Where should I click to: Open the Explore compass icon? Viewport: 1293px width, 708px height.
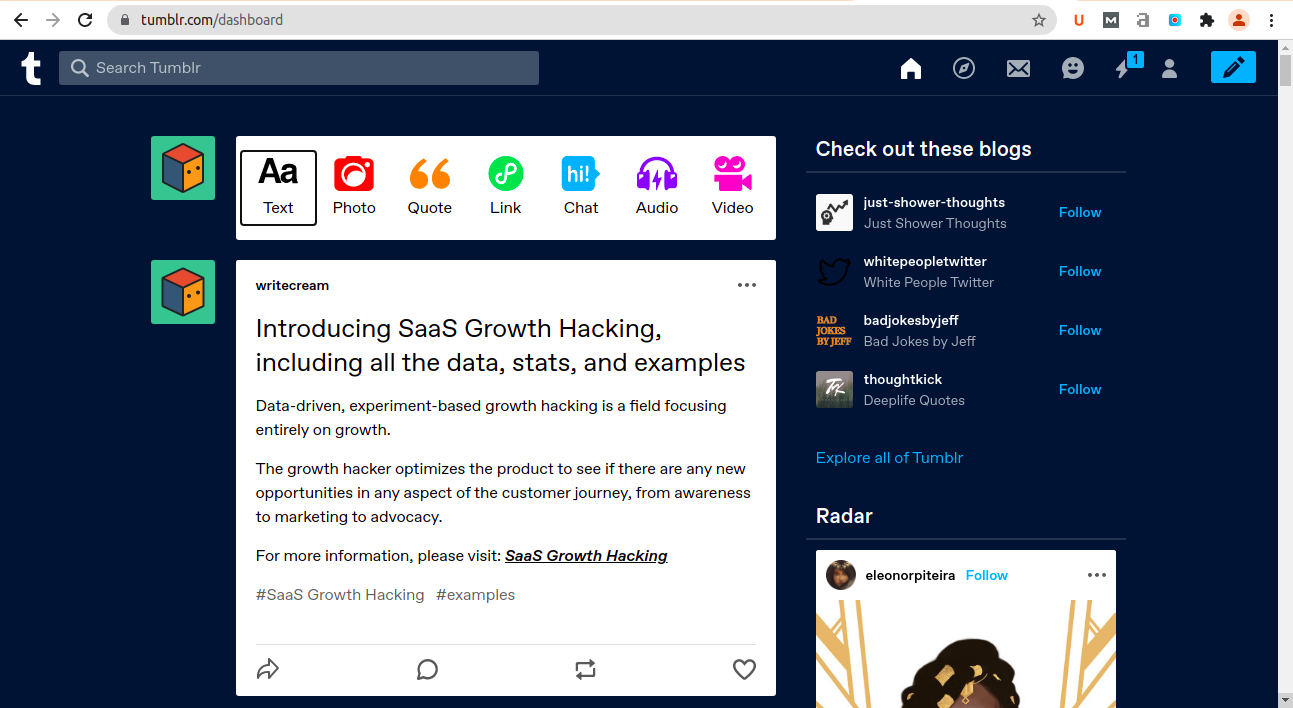point(964,68)
